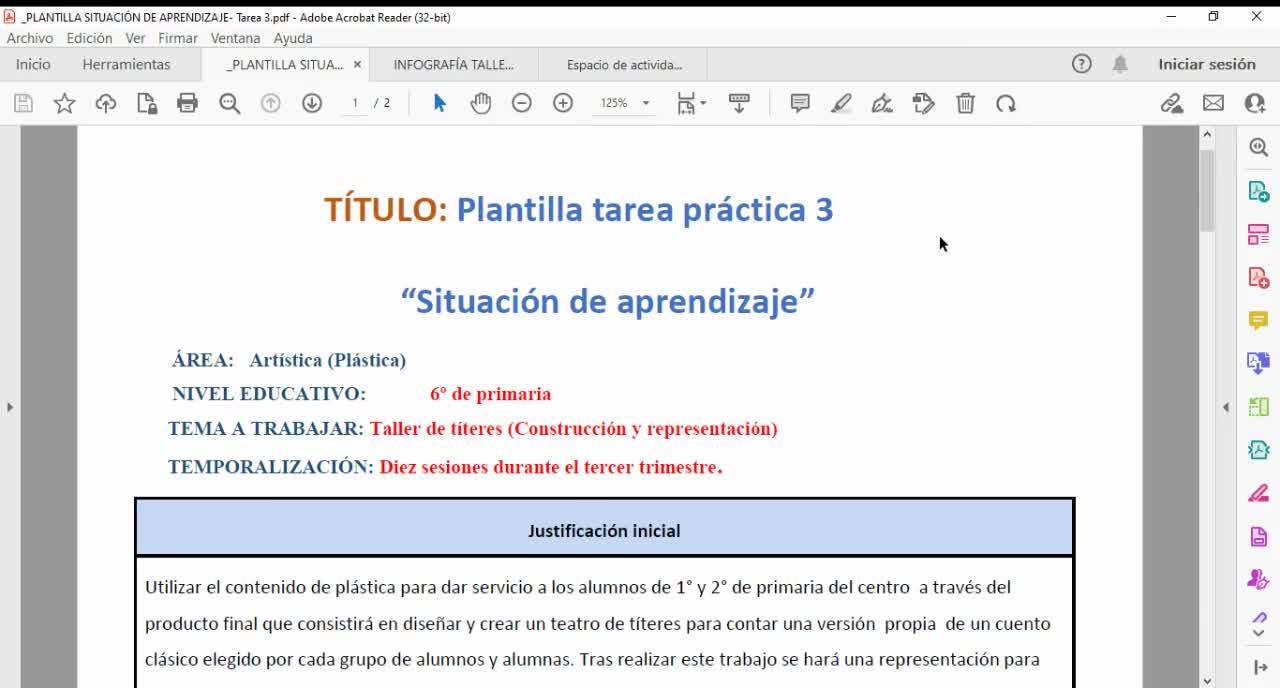Collapse the right tools pane
This screenshot has height=688, width=1280.
click(x=1227, y=407)
